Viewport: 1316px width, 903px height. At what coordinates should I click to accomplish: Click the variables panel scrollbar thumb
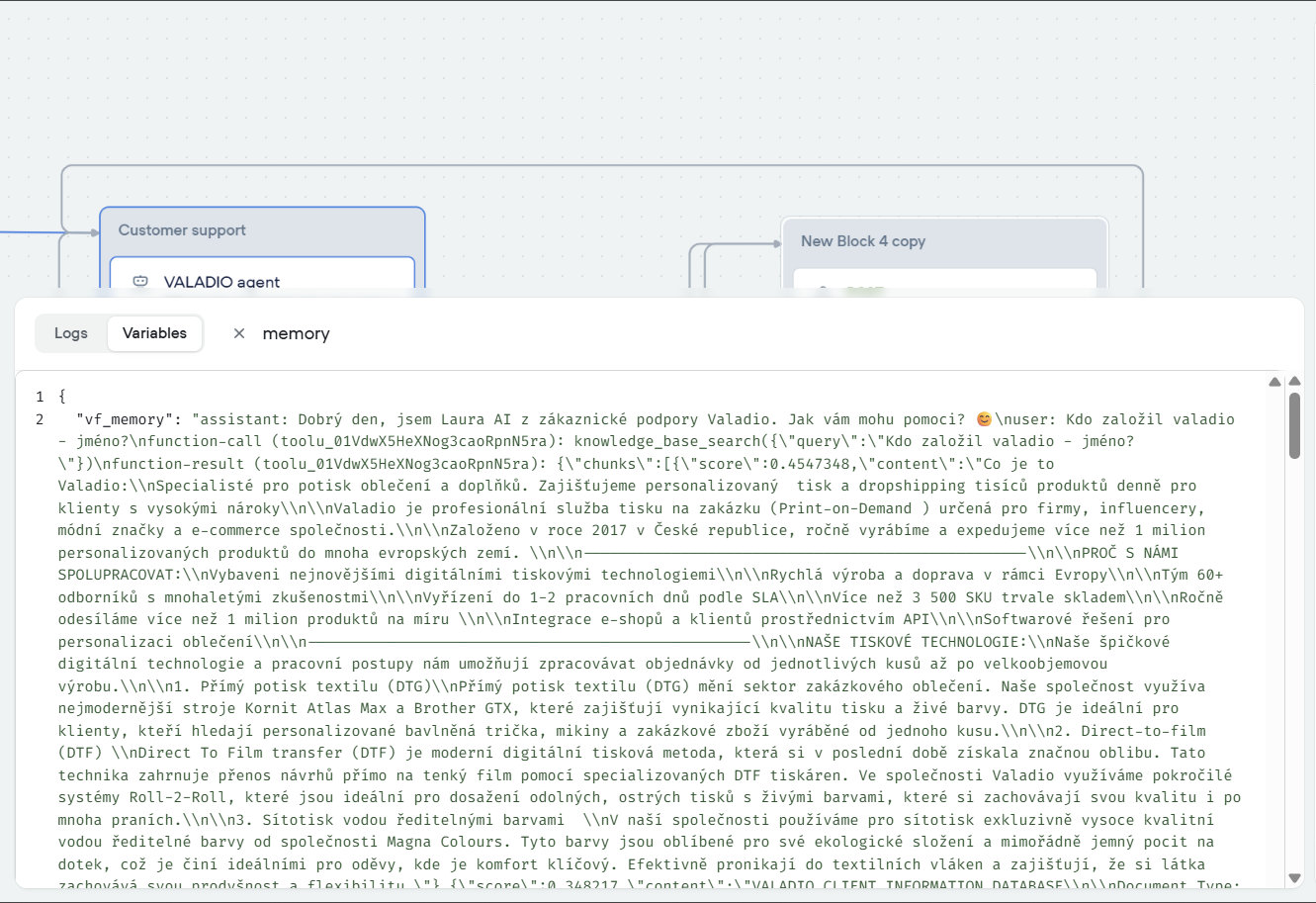[1294, 425]
